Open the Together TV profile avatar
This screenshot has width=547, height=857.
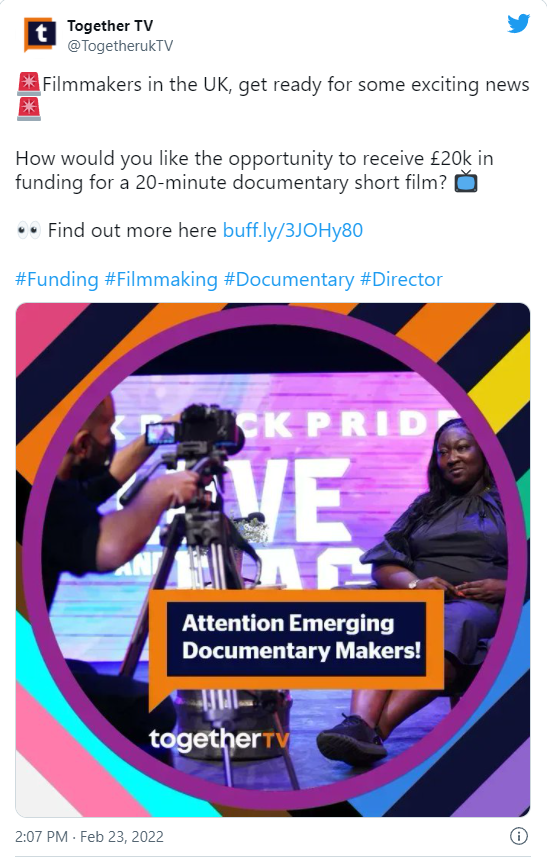click(40, 35)
